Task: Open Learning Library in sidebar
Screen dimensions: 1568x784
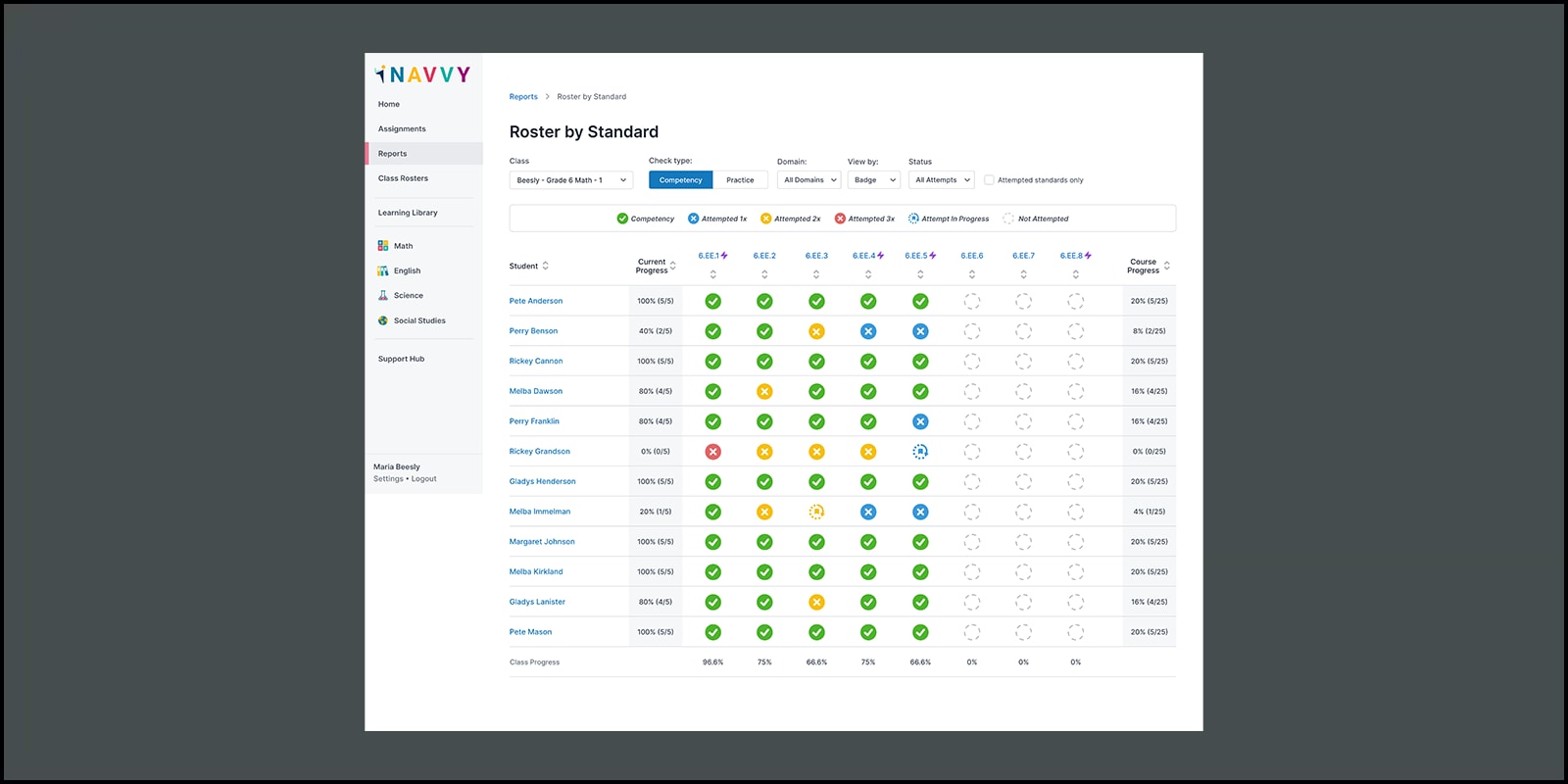Action: tap(408, 213)
